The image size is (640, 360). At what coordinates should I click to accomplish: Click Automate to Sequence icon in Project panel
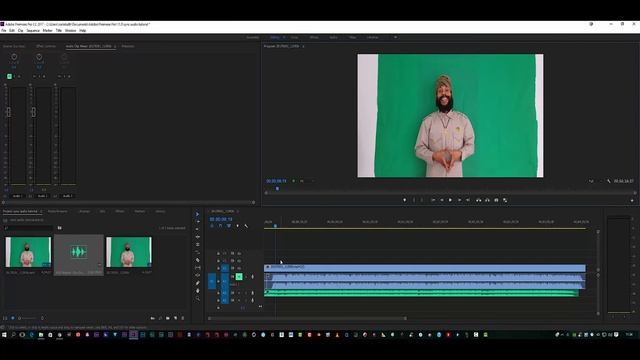(153, 318)
